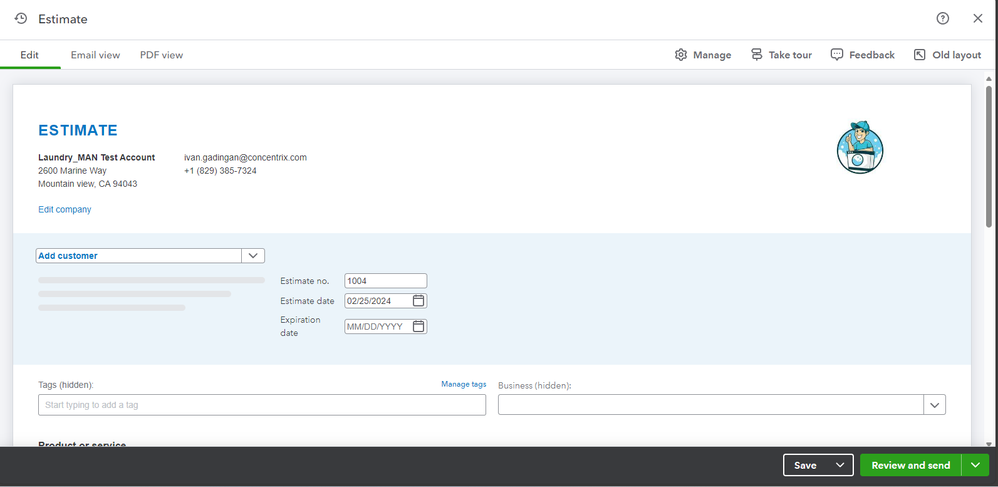Click the Tags input field

[262, 405]
